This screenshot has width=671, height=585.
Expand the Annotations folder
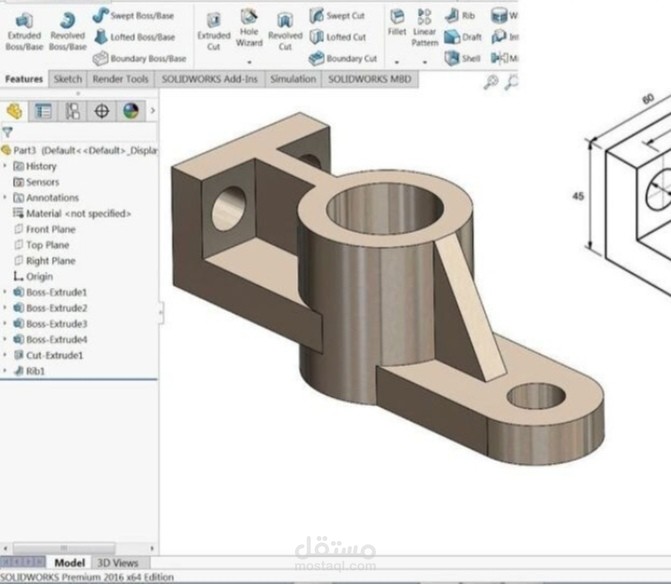tap(5, 197)
